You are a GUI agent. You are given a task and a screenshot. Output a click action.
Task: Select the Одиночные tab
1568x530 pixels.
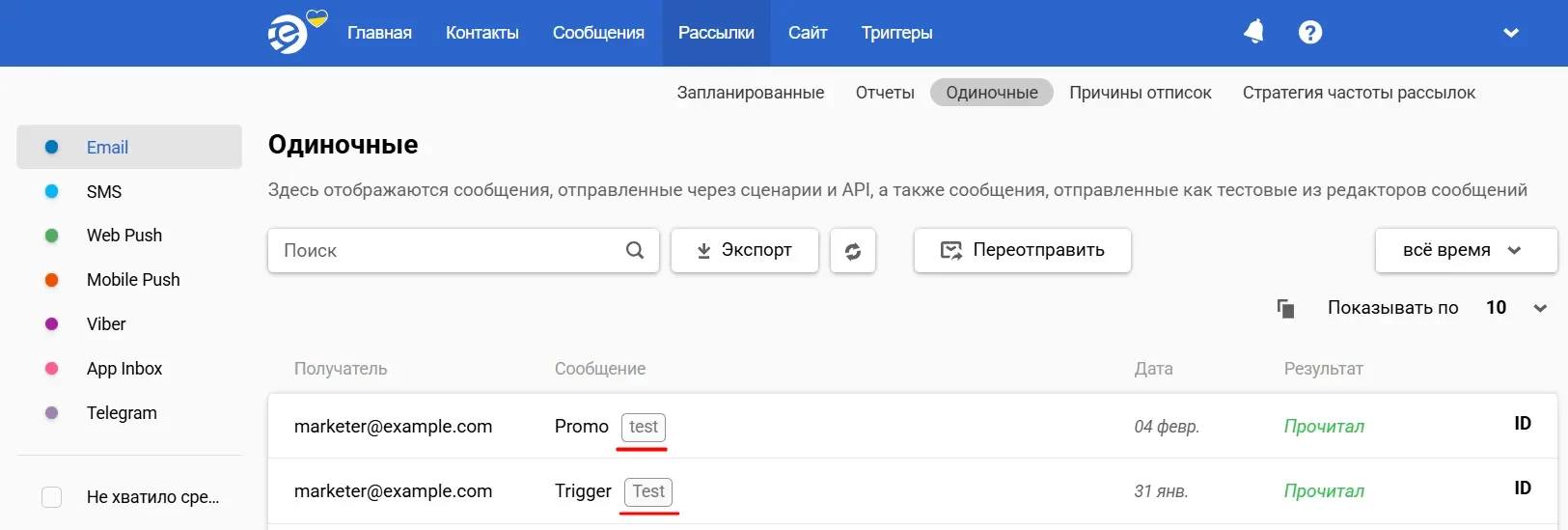click(x=992, y=93)
